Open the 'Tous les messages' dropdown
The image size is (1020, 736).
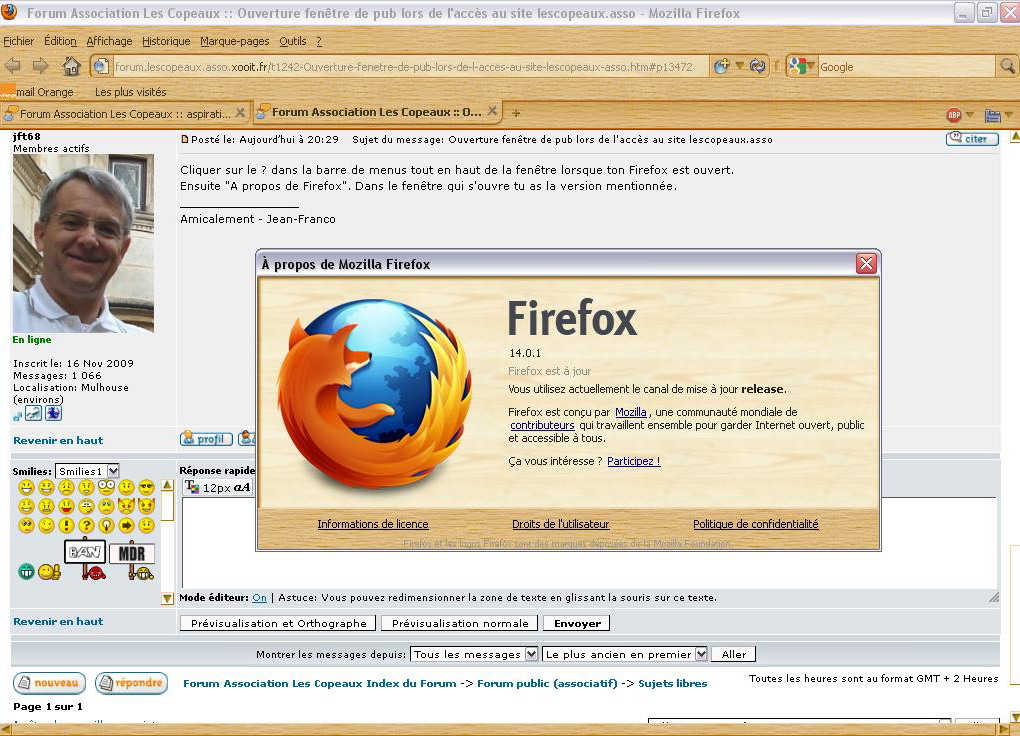(x=474, y=654)
